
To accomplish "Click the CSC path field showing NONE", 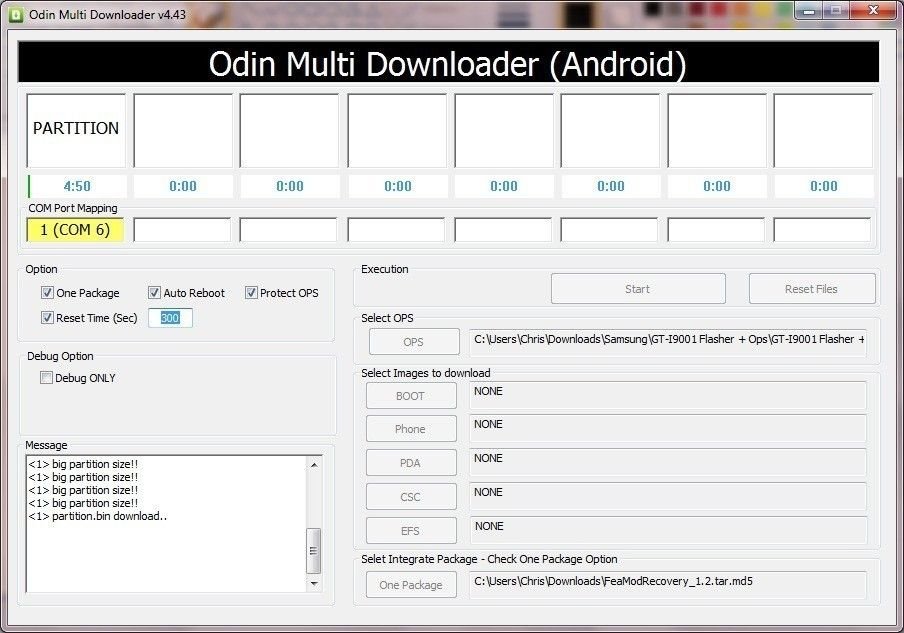I will (668, 496).
